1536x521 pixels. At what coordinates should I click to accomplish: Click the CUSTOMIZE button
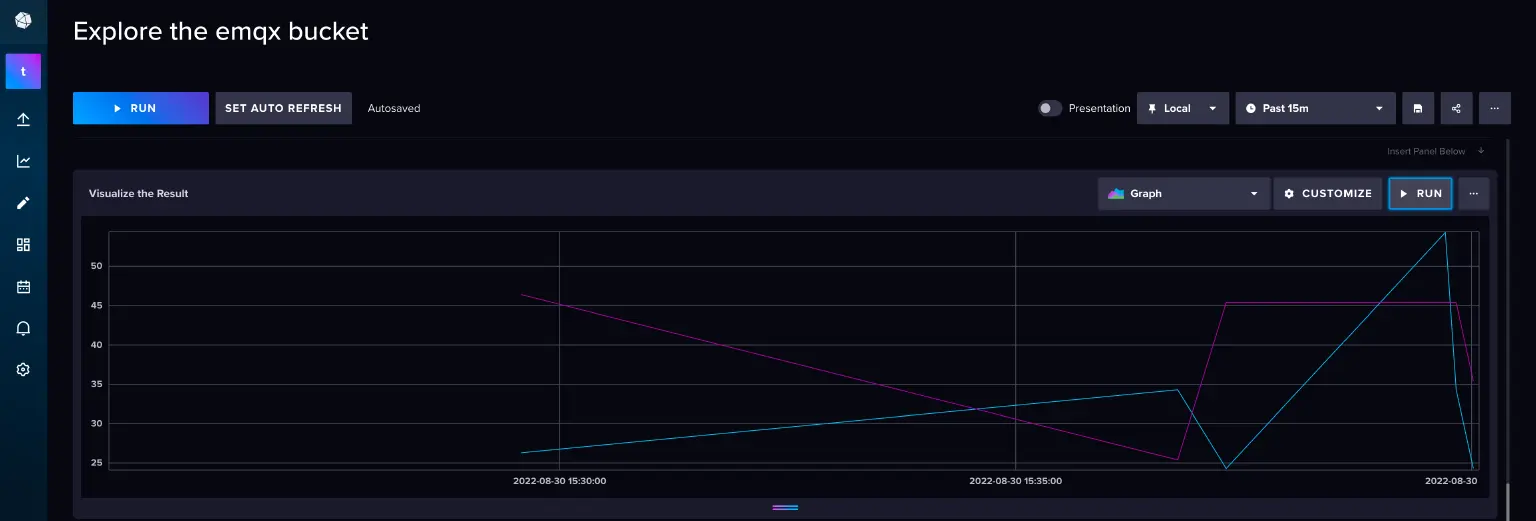(x=1328, y=194)
